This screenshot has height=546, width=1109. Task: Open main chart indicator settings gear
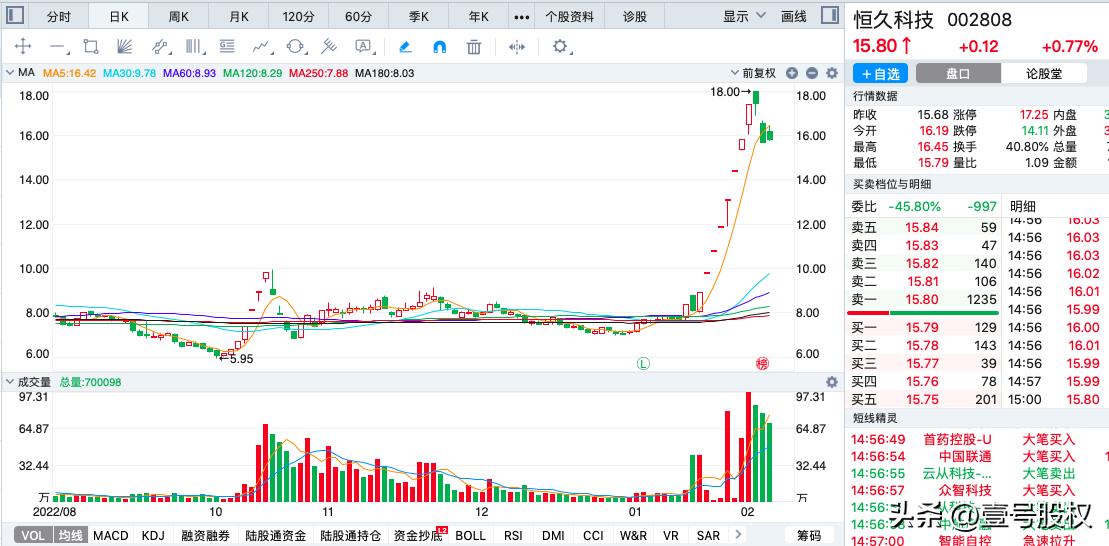832,73
